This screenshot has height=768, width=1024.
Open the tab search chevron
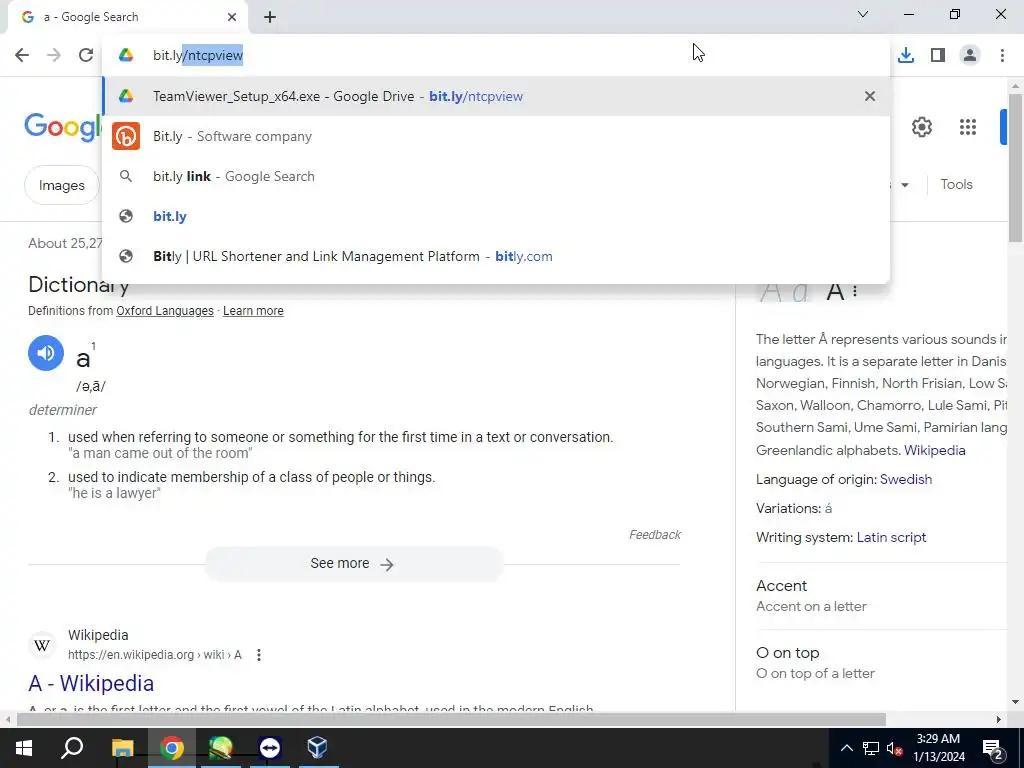pyautogui.click(x=863, y=14)
